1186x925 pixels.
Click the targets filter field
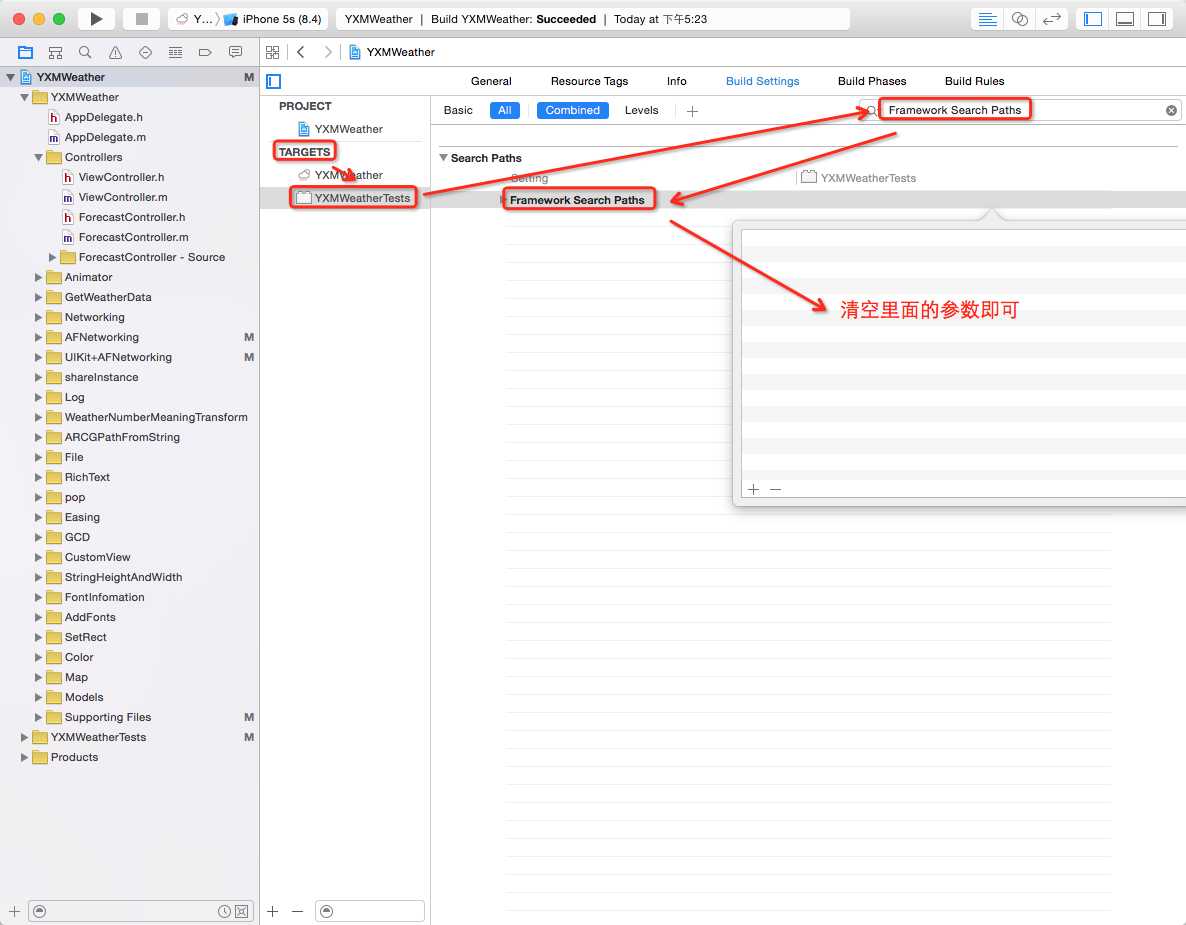(x=371, y=911)
